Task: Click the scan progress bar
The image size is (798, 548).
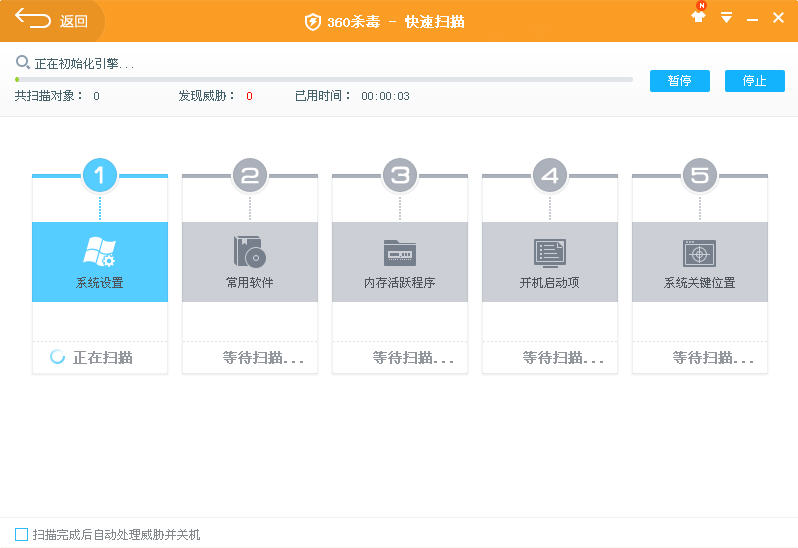Action: pyautogui.click(x=324, y=79)
